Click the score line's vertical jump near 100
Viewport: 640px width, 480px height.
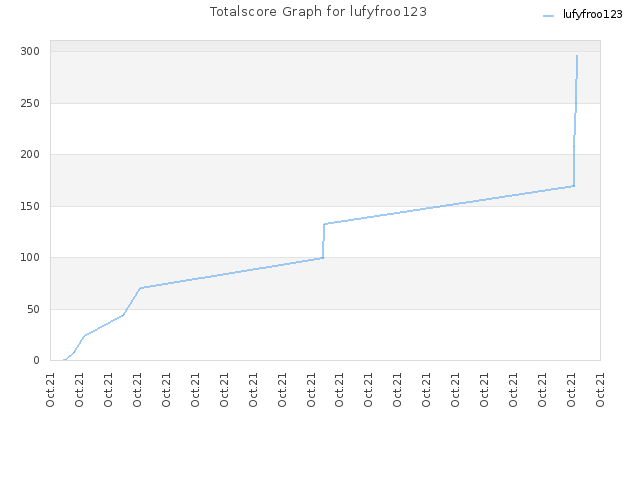[323, 241]
